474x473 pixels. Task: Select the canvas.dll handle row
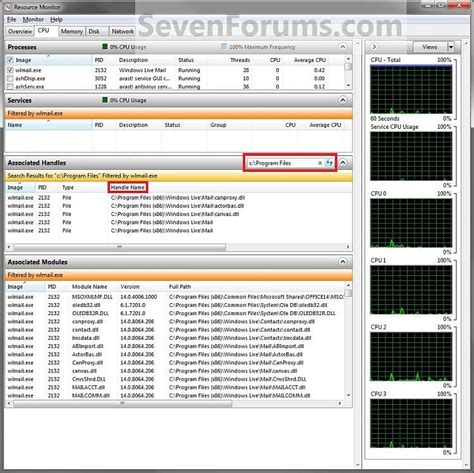(x=178, y=214)
